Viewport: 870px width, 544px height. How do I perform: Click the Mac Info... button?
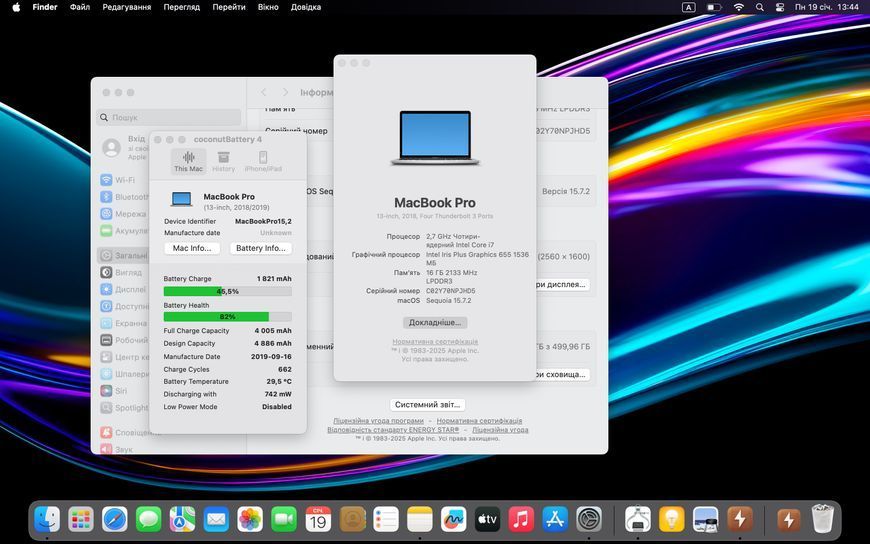[192, 248]
